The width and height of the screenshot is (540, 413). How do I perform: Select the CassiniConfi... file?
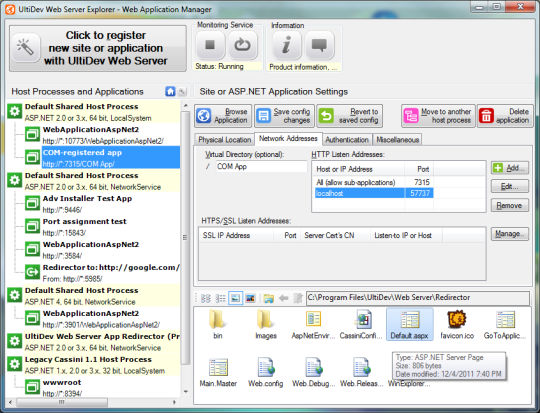[x=361, y=324]
